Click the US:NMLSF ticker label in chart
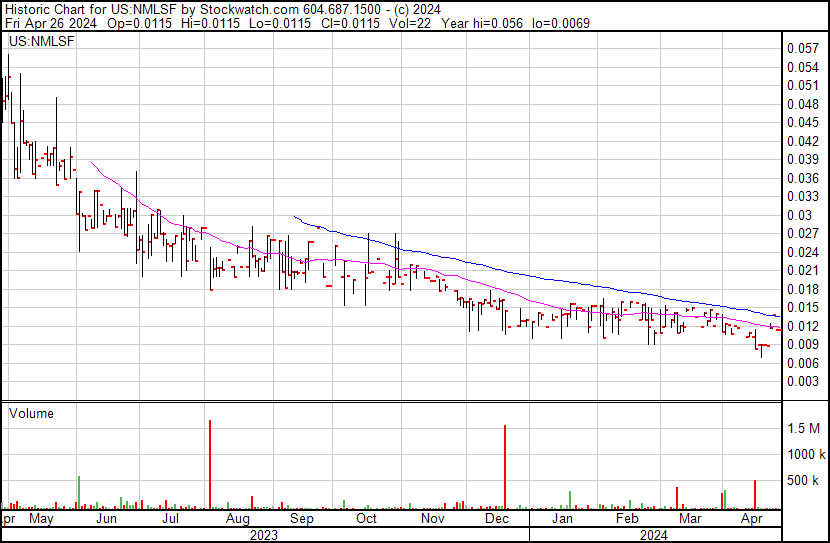This screenshot has width=830, height=543. tap(36, 42)
